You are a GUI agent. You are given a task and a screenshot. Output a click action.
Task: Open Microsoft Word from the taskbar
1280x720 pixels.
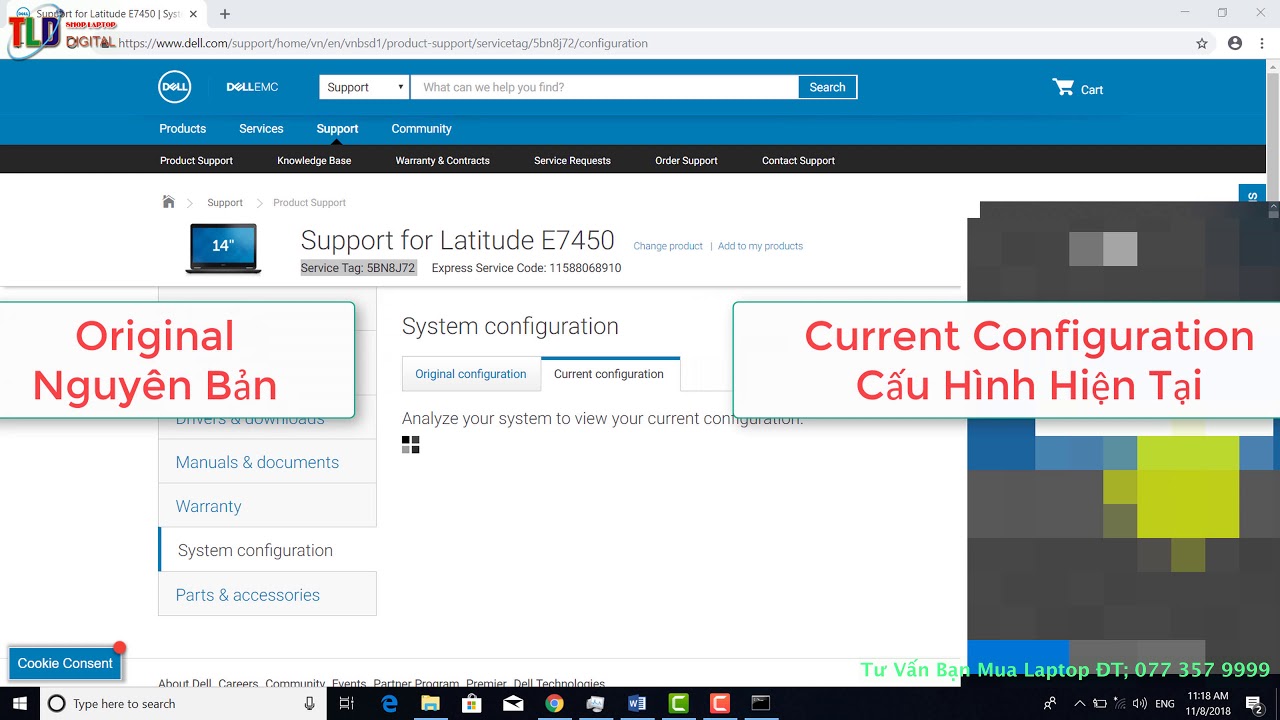pos(637,703)
